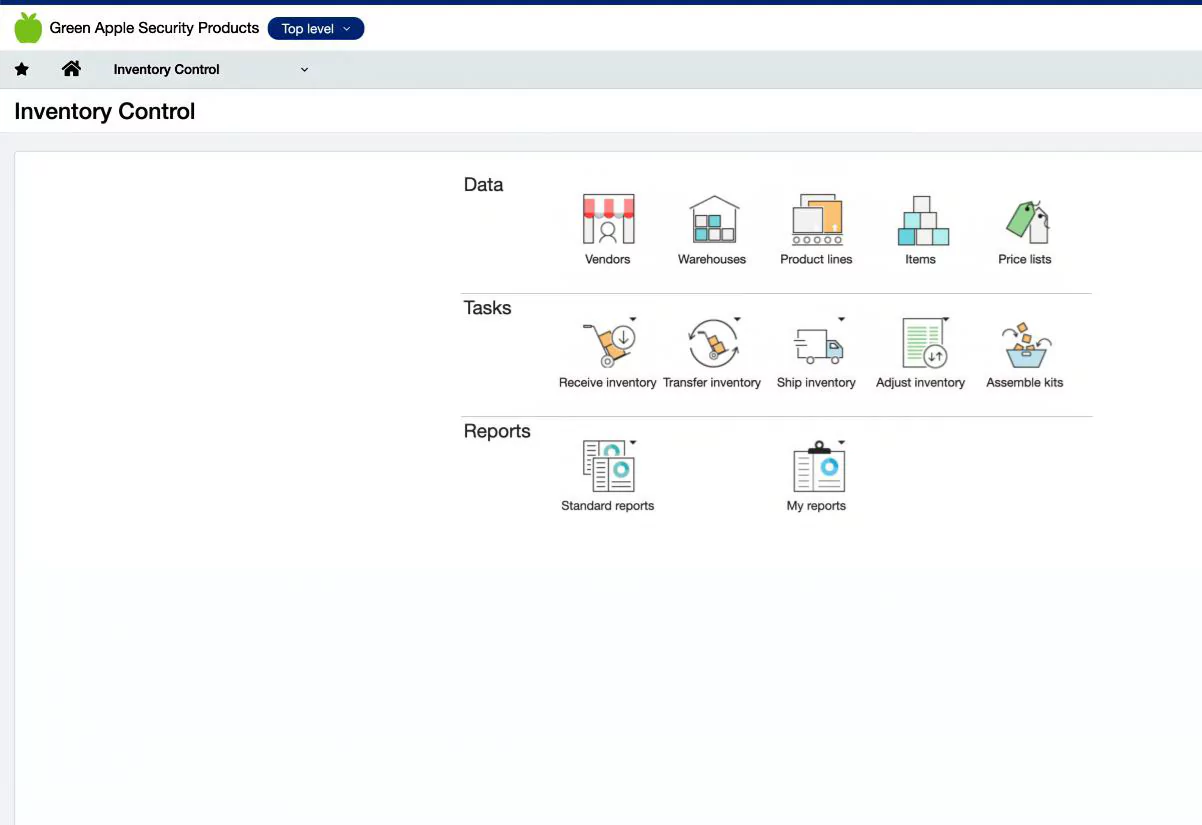The height and width of the screenshot is (825, 1202).
Task: Open the Price lists tag icon
Action: (1025, 220)
